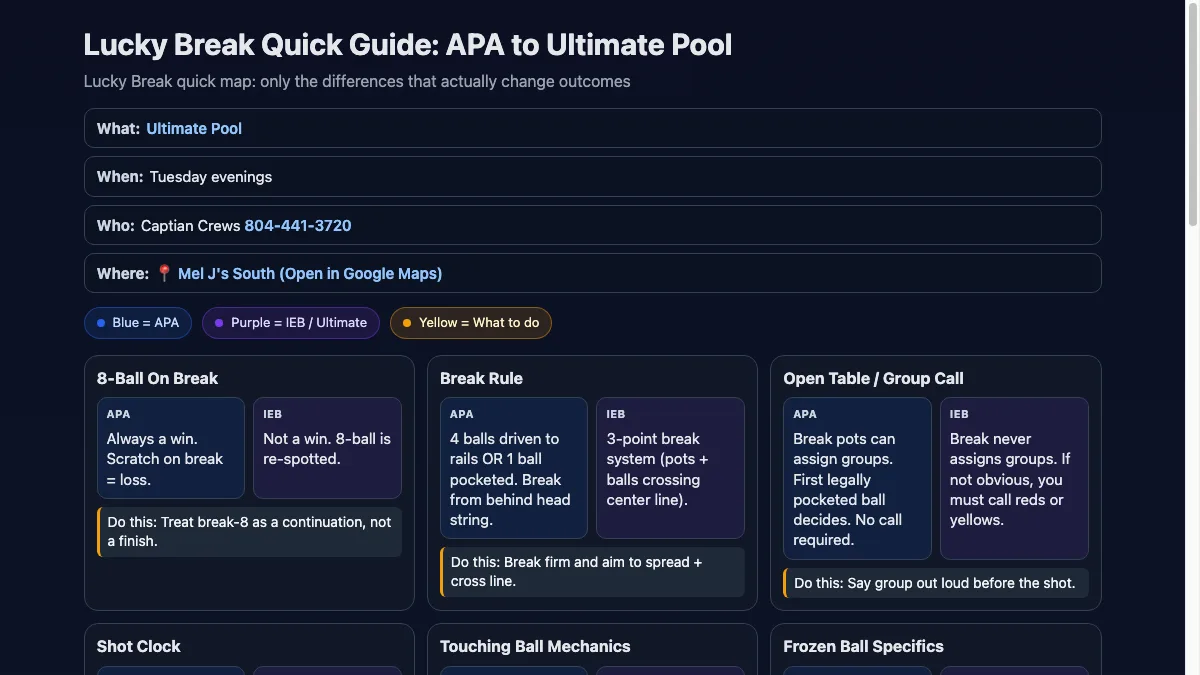Click the 'Who:' label

point(116,226)
